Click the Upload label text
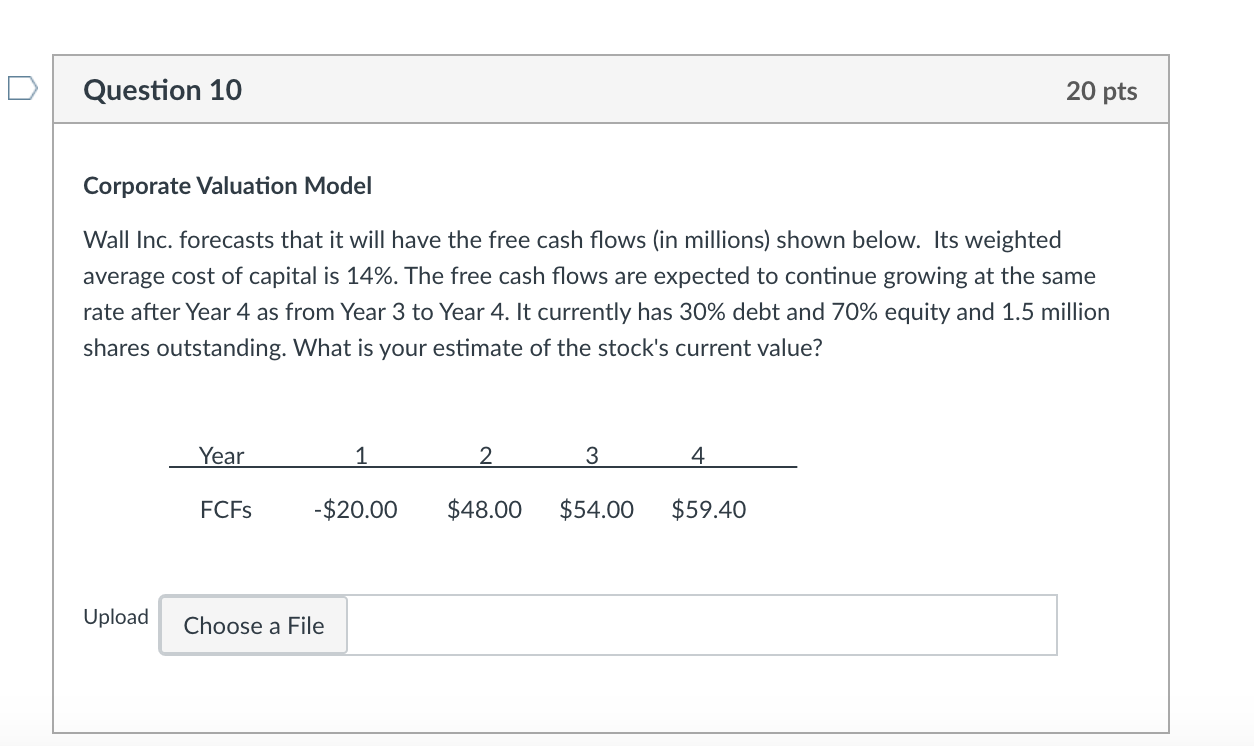Screen dimensions: 1254x746 (116, 617)
